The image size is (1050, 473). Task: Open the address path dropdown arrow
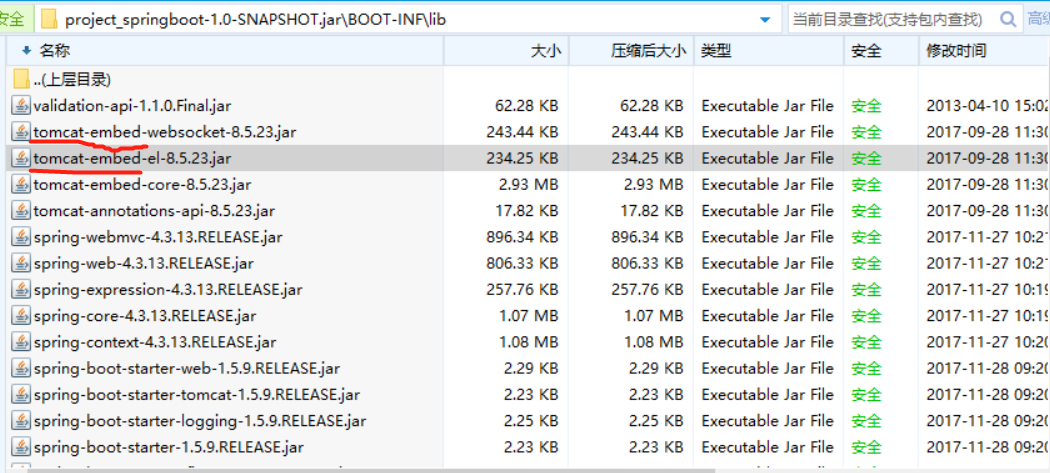point(765,20)
